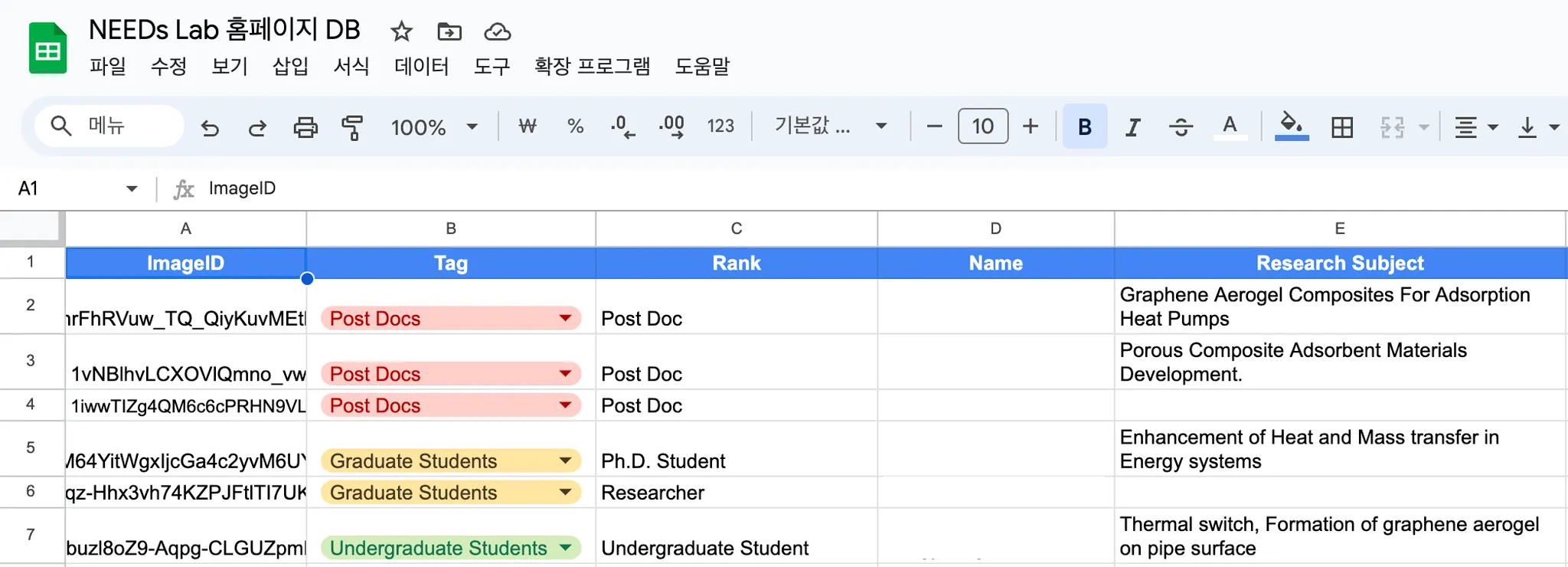The width and height of the screenshot is (1568, 567).
Task: Print the spreadsheet with printer icon
Action: point(305,127)
